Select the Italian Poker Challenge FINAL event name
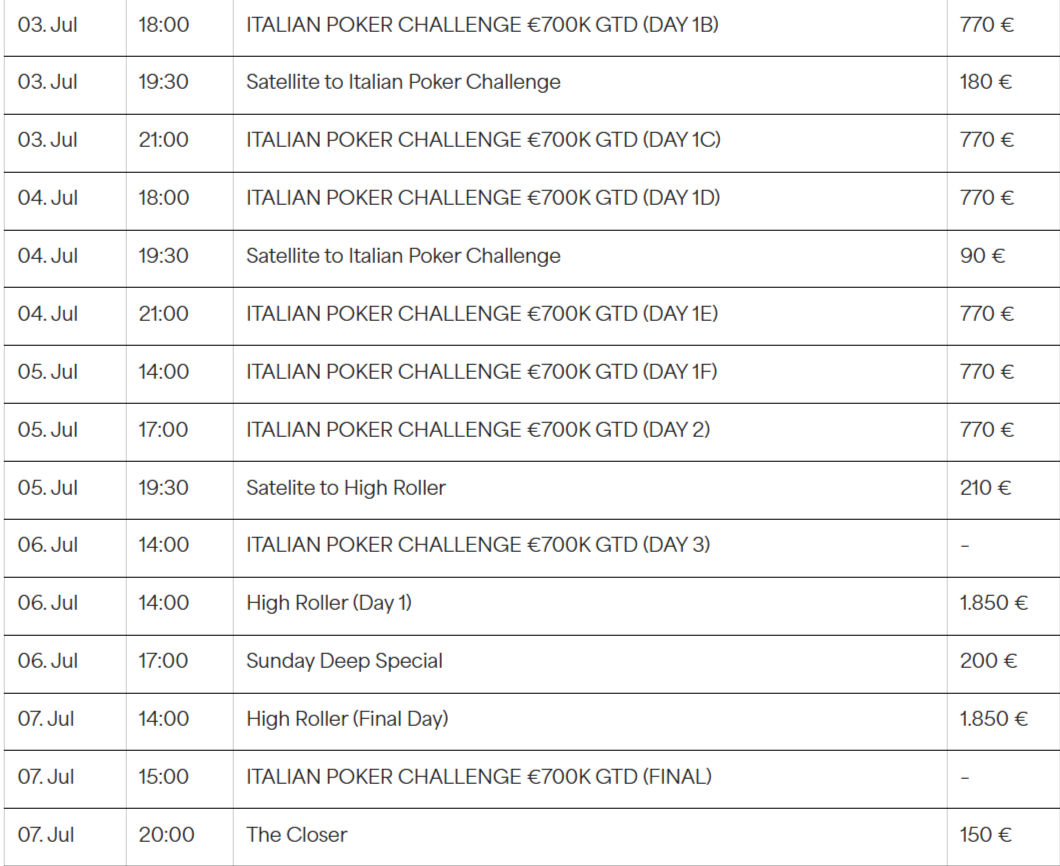 tap(479, 777)
